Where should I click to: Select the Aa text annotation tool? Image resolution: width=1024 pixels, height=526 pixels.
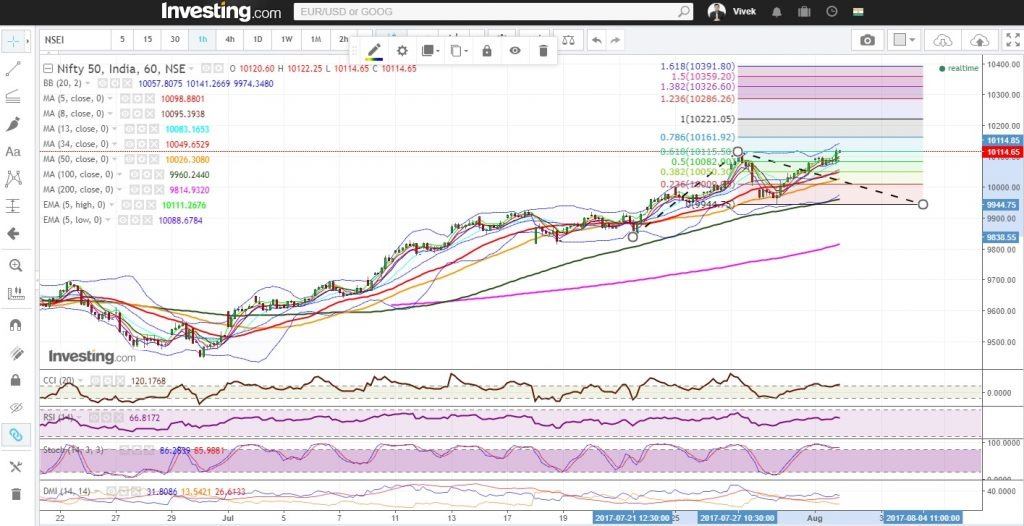click(12, 152)
